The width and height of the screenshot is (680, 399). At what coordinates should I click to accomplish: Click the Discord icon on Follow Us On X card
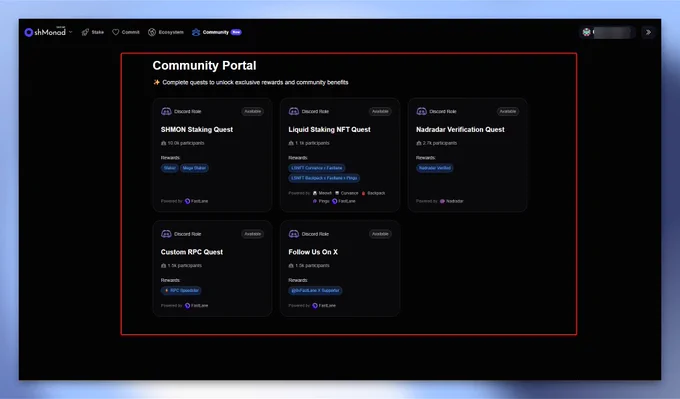point(294,234)
